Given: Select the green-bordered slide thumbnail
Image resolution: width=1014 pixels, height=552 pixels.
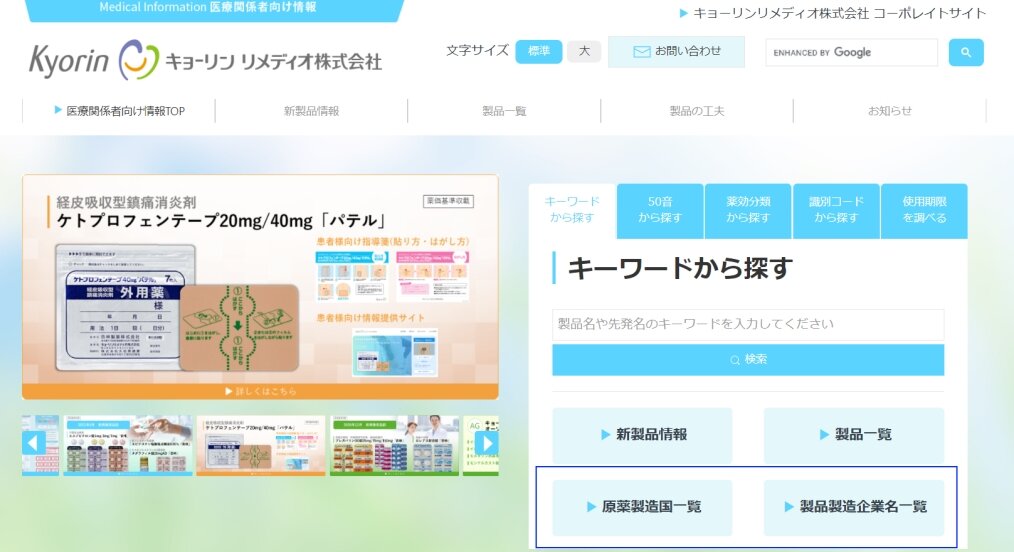Looking at the screenshot, I should click(394, 445).
